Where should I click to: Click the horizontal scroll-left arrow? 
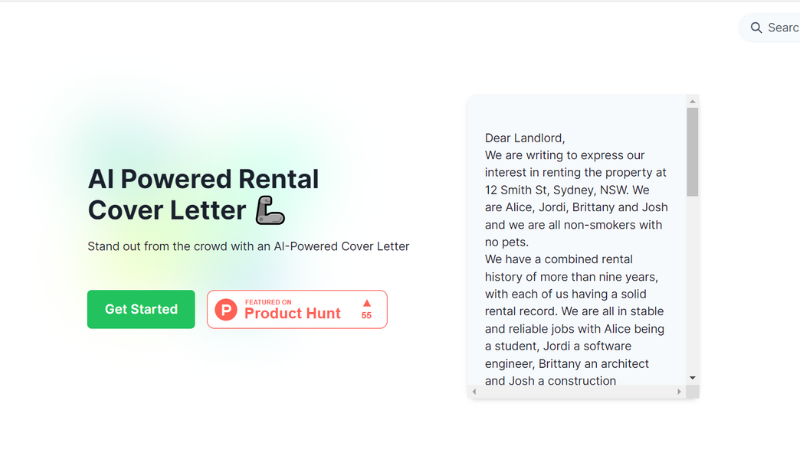click(474, 392)
